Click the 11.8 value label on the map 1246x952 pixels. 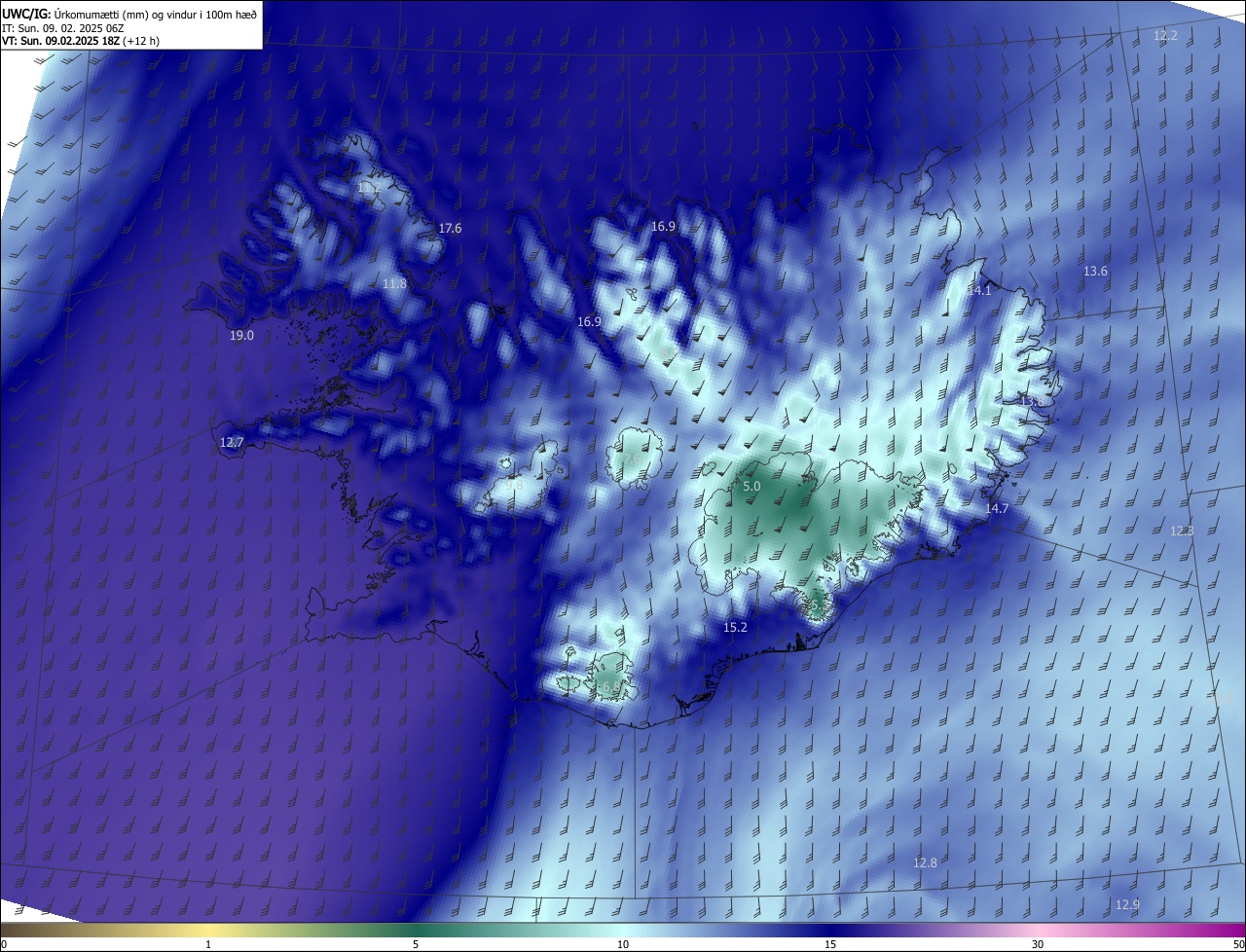tap(394, 284)
